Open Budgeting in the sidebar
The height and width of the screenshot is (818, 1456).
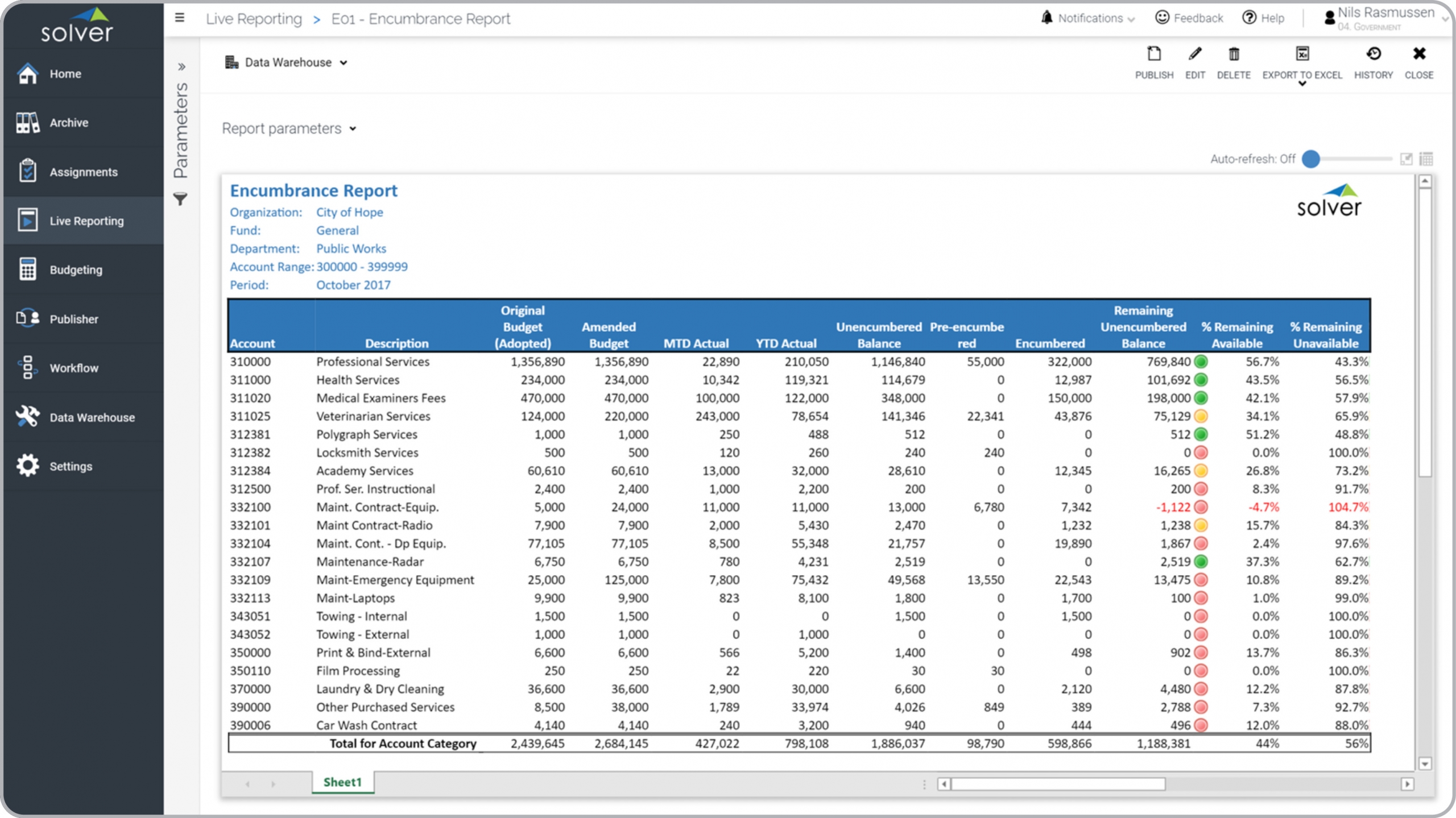pyautogui.click(x=76, y=270)
